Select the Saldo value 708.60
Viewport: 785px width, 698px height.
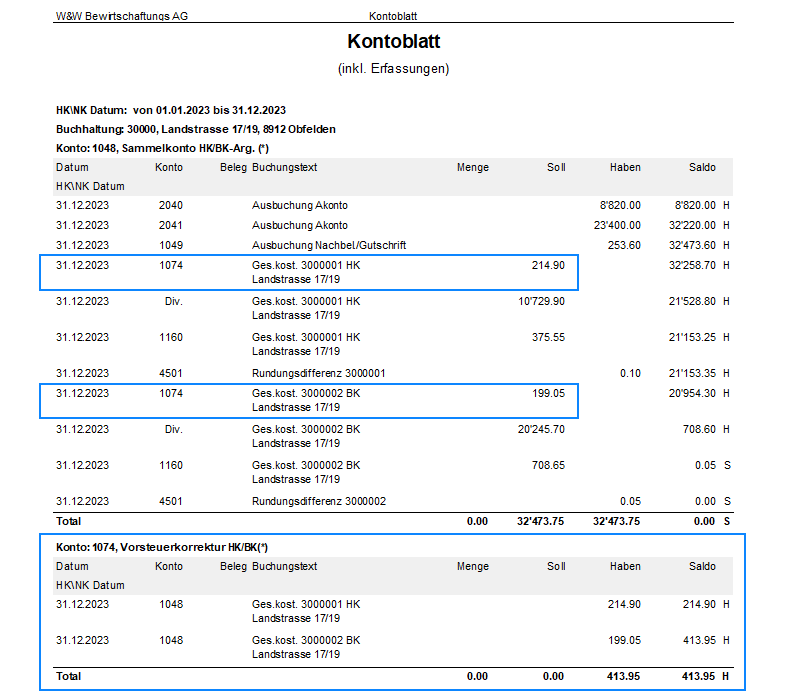tap(699, 430)
